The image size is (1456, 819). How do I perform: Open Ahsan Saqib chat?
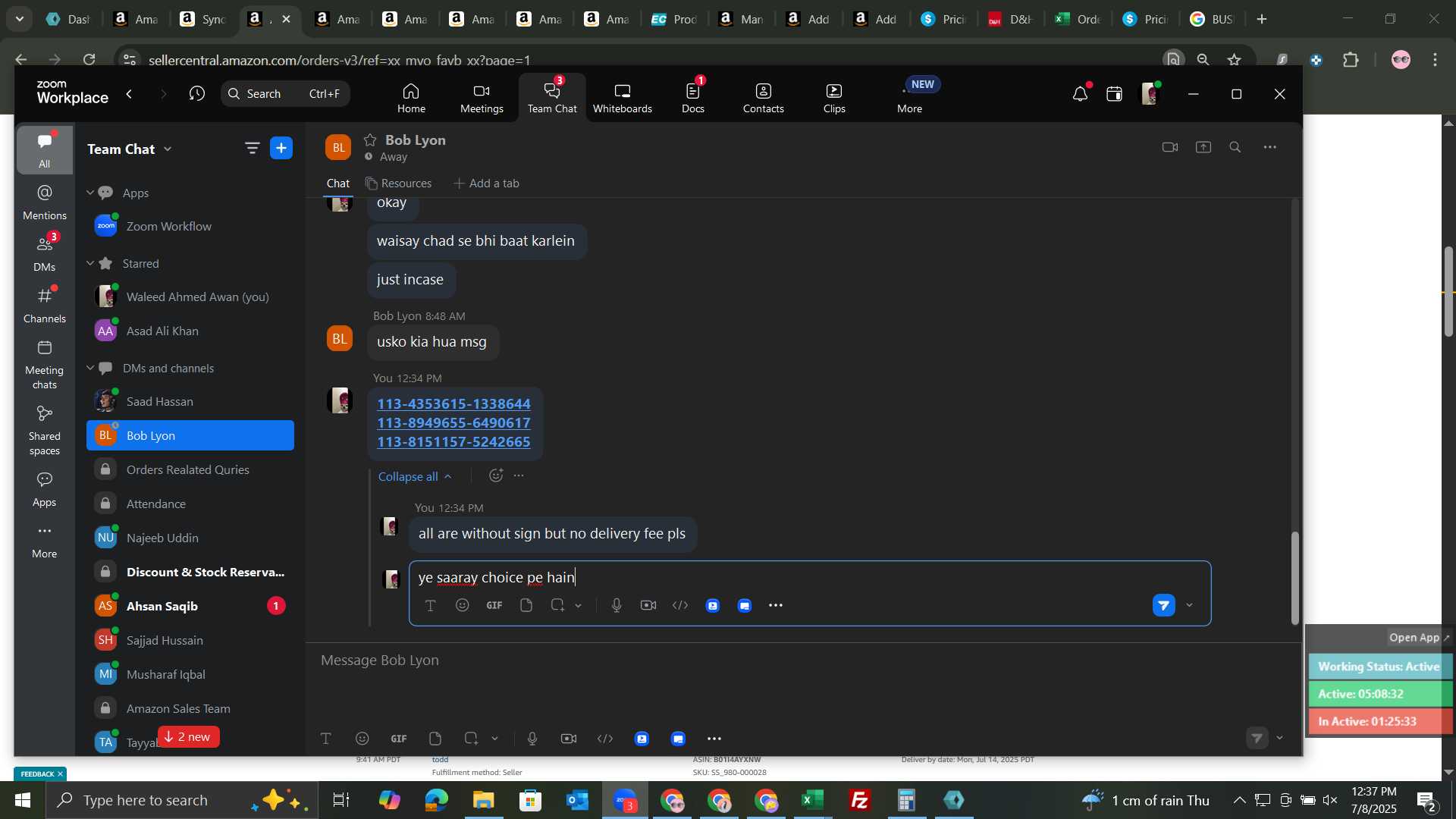190,606
